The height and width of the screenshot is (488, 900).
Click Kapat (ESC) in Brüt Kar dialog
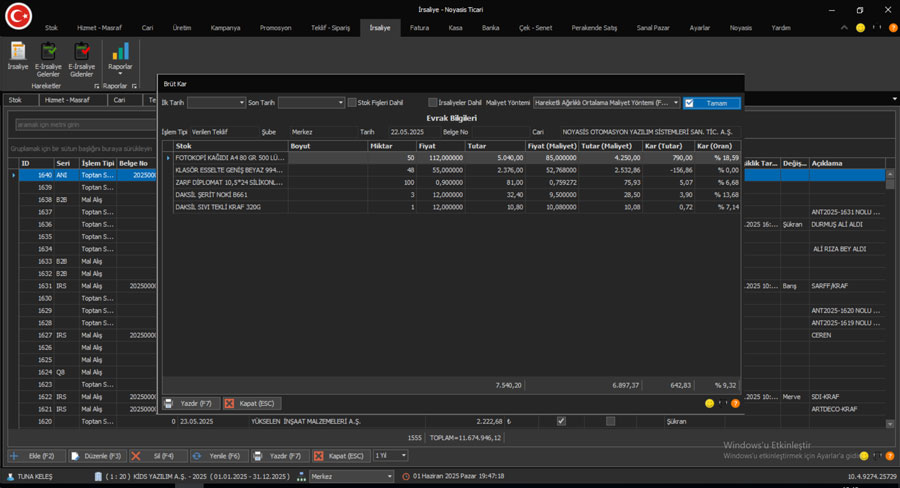(x=251, y=404)
